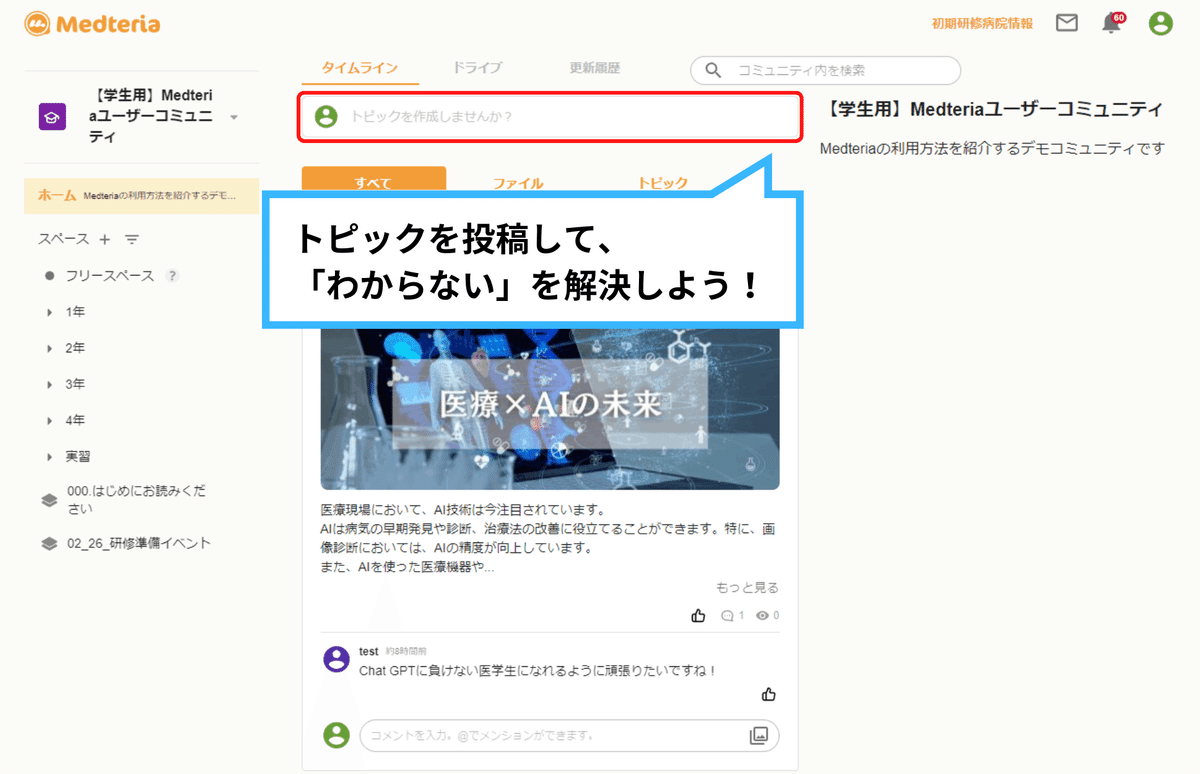
Task: Click the purple community graduation cap icon
Action: pyautogui.click(x=52, y=117)
